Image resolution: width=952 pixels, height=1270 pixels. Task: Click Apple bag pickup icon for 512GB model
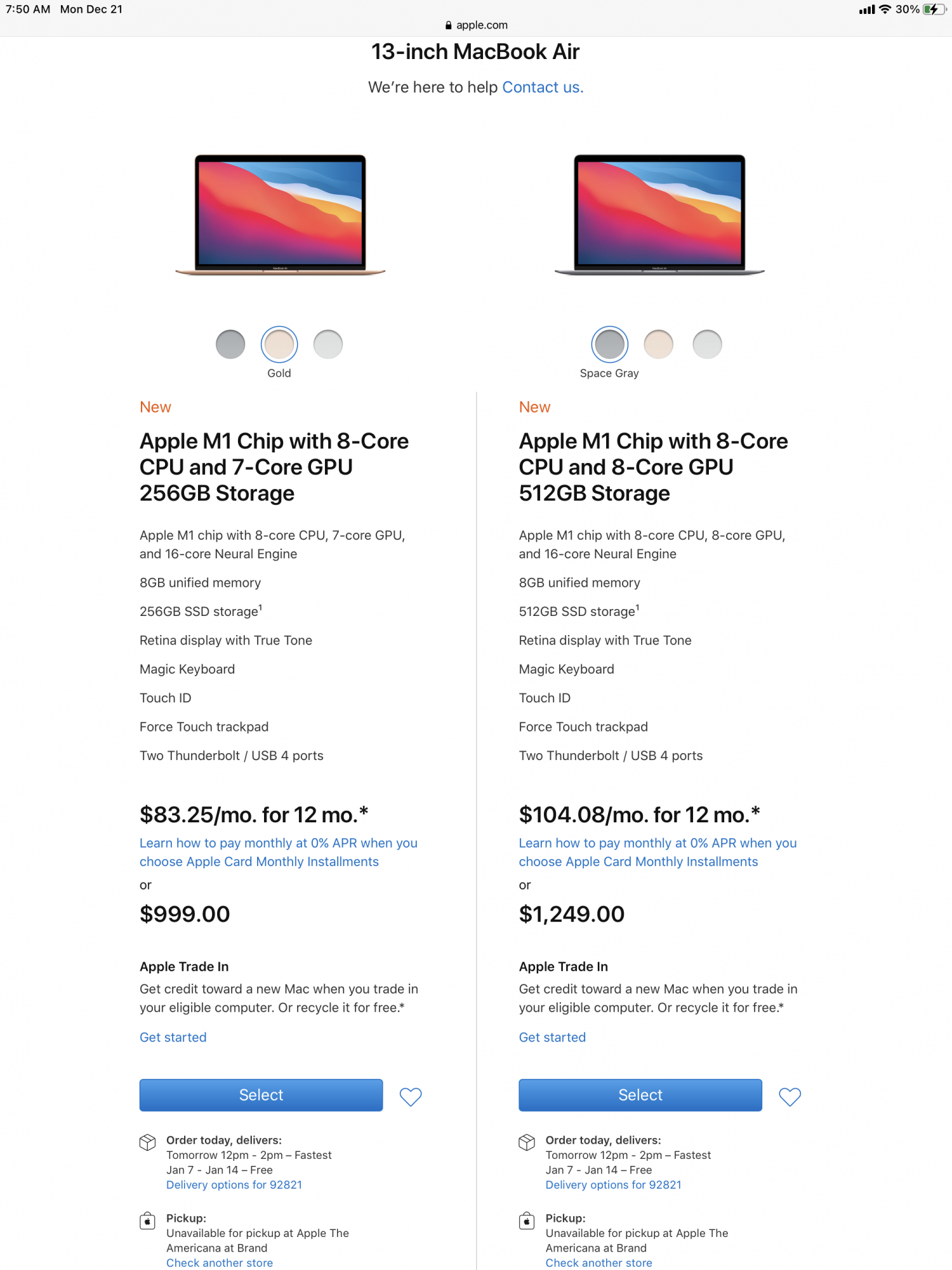(x=527, y=1220)
